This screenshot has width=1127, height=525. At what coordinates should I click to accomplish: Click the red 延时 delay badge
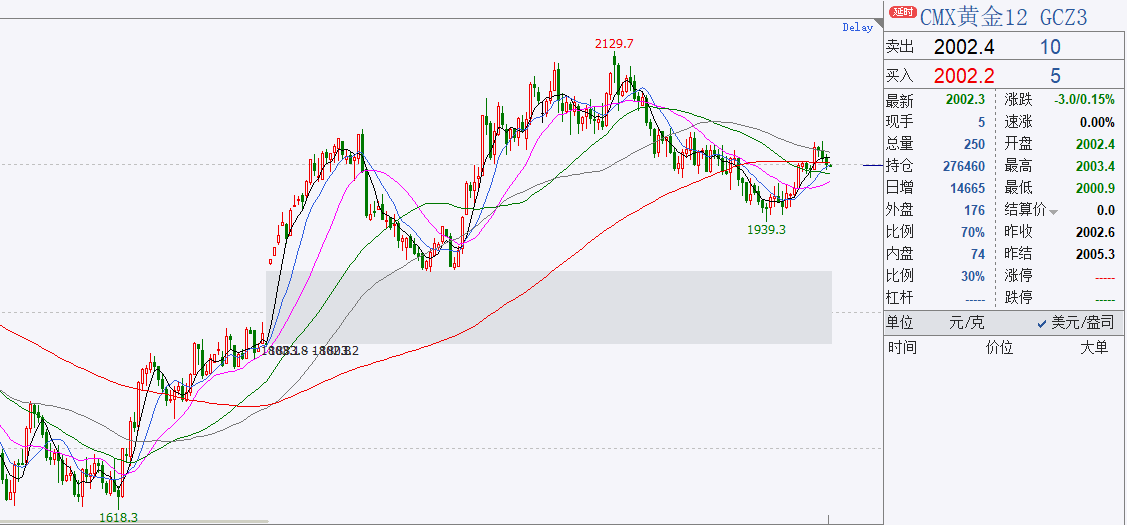click(903, 12)
